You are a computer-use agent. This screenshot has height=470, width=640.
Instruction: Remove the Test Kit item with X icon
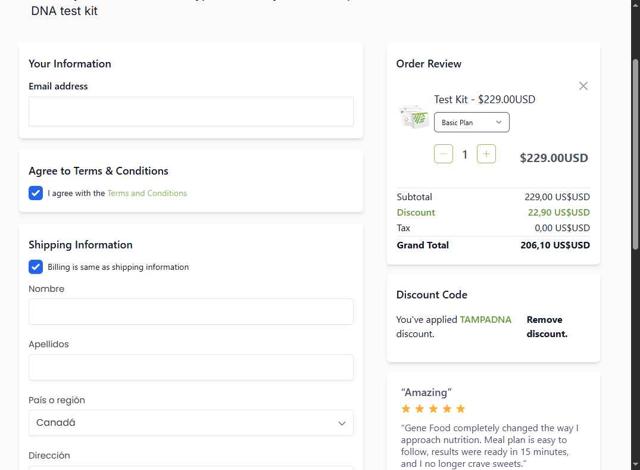(x=583, y=86)
